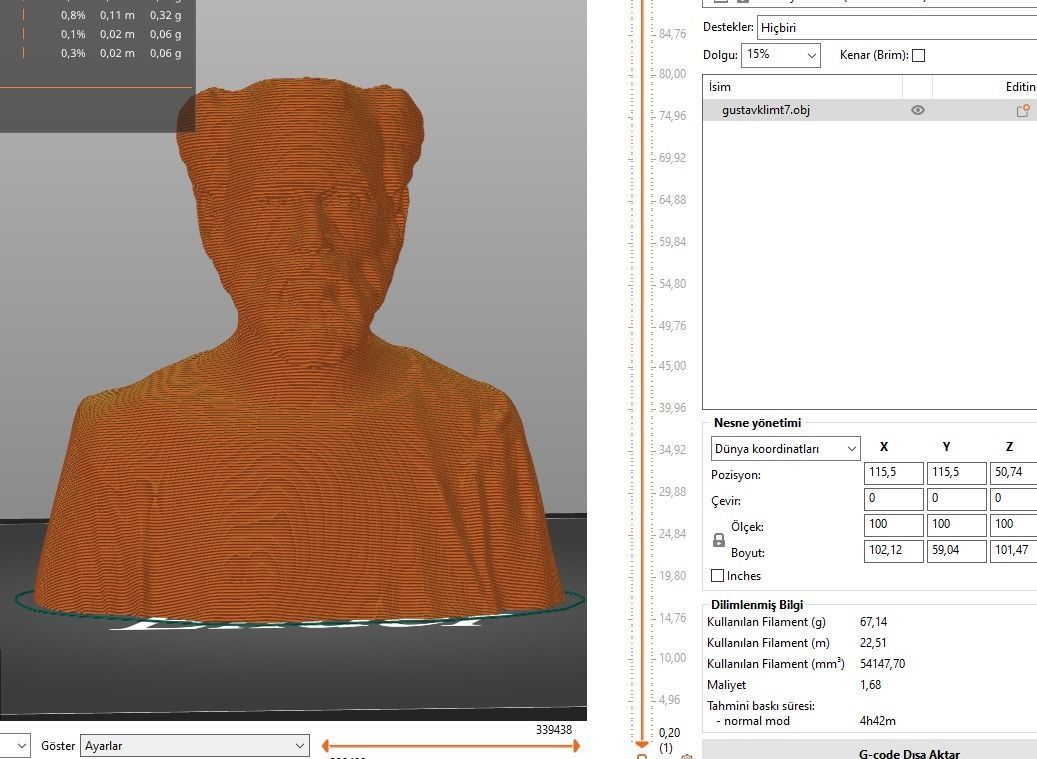Toggle visibility eye of gustavklimt7.obj

point(917,110)
